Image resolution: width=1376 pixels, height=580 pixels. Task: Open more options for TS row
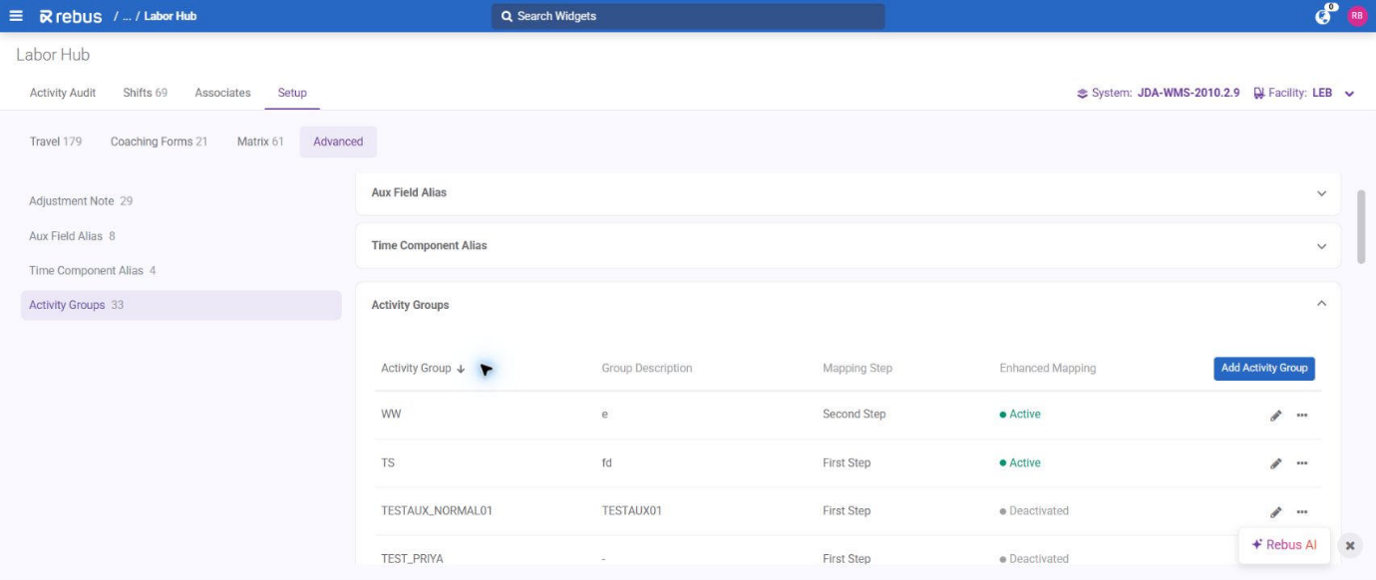(1302, 463)
